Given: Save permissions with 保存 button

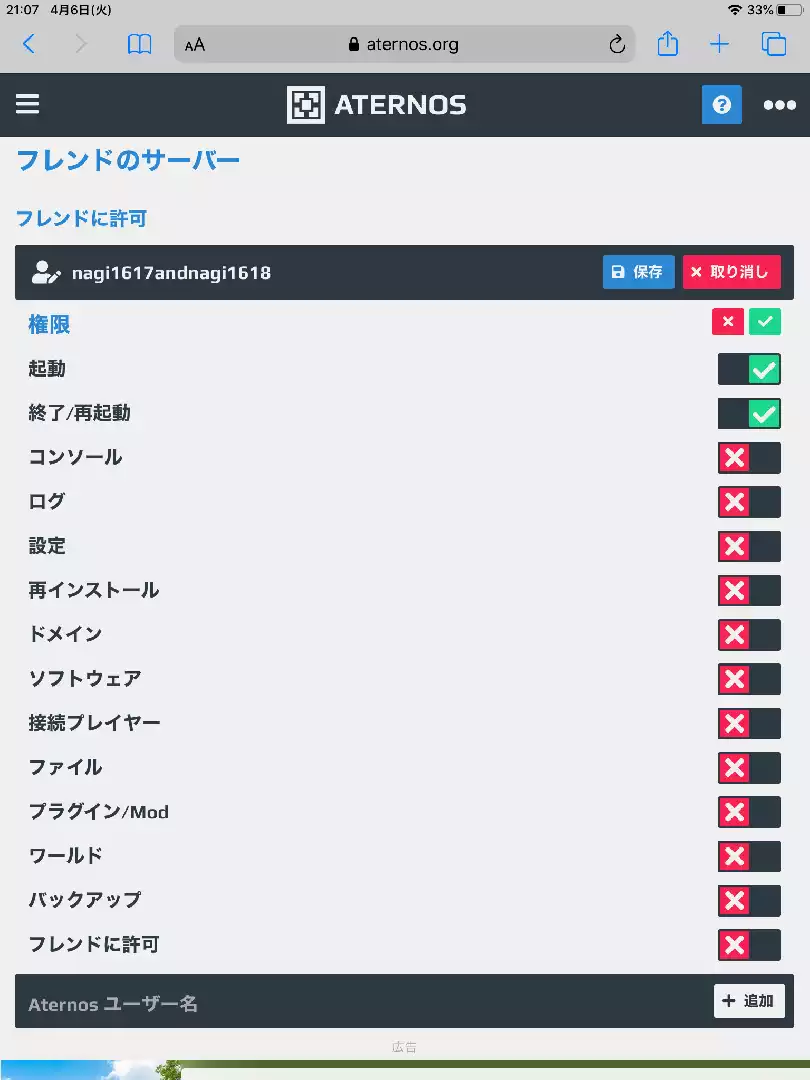Looking at the screenshot, I should coord(638,272).
